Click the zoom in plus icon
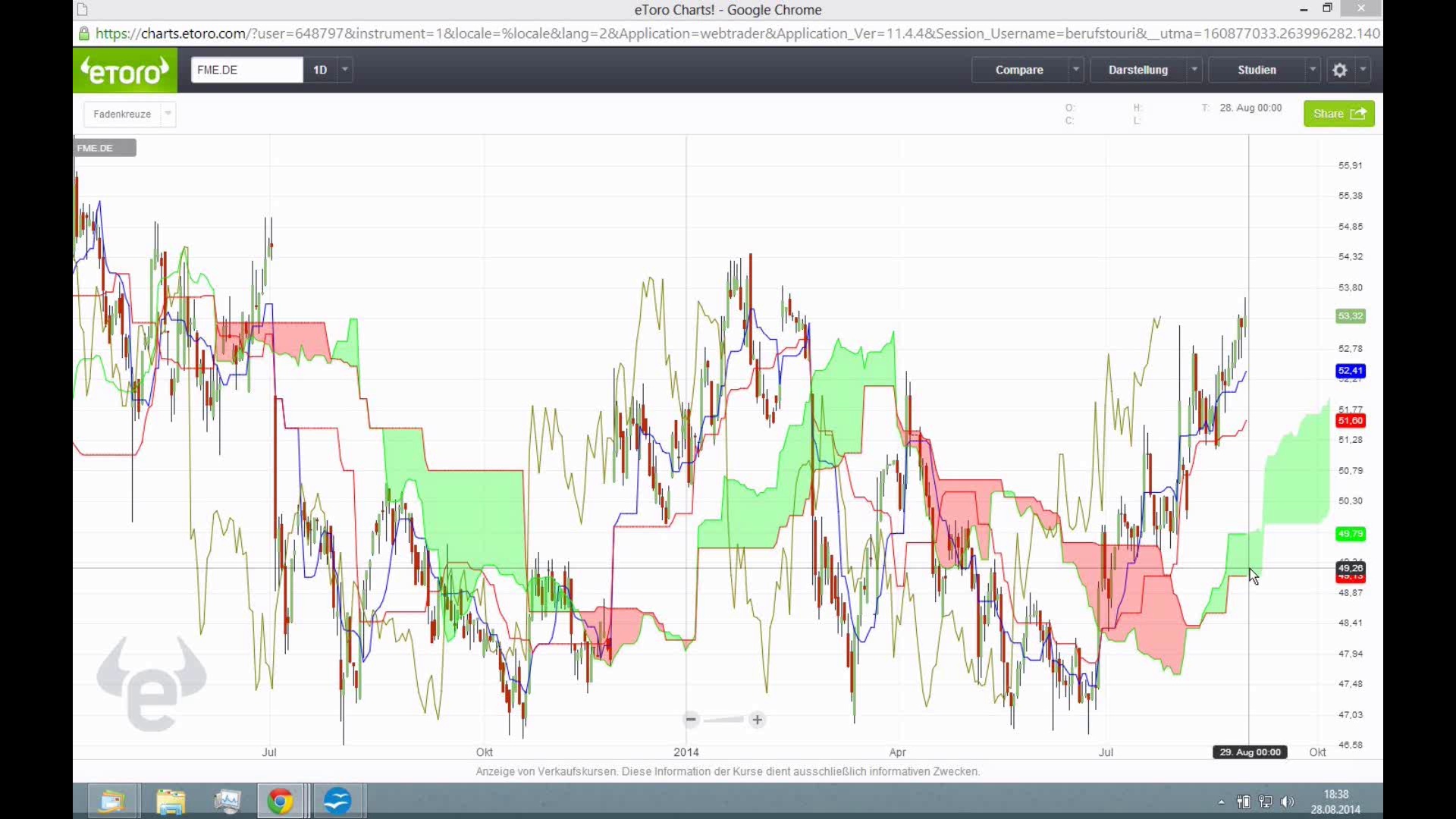This screenshot has width=1456, height=819. point(757,720)
